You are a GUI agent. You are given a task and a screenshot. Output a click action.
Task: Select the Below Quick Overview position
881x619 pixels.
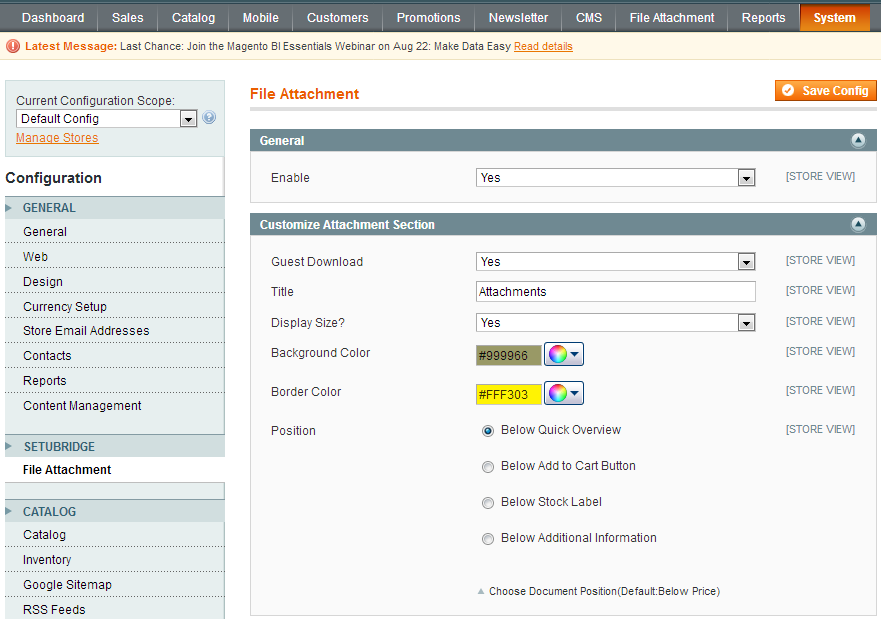click(x=488, y=431)
